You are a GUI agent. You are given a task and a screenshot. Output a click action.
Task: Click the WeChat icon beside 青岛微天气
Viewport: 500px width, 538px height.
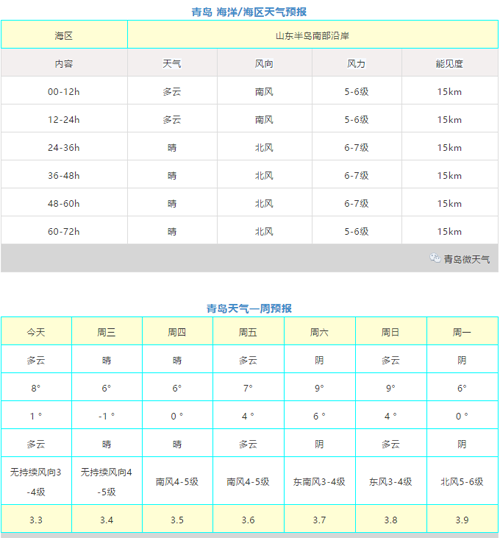coord(435,258)
